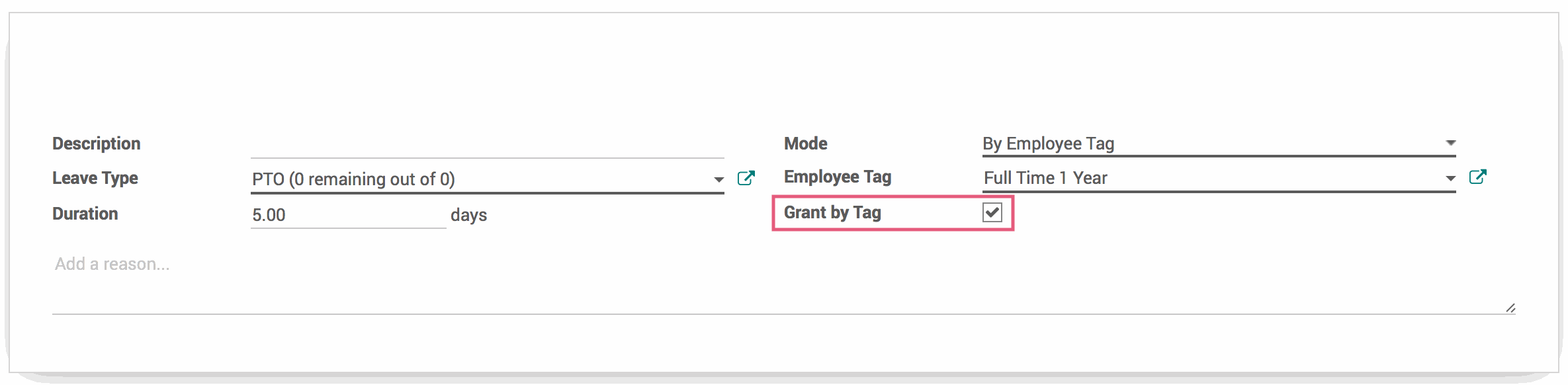The image size is (1568, 385).
Task: Open the Leave Type external link icon
Action: (x=746, y=179)
